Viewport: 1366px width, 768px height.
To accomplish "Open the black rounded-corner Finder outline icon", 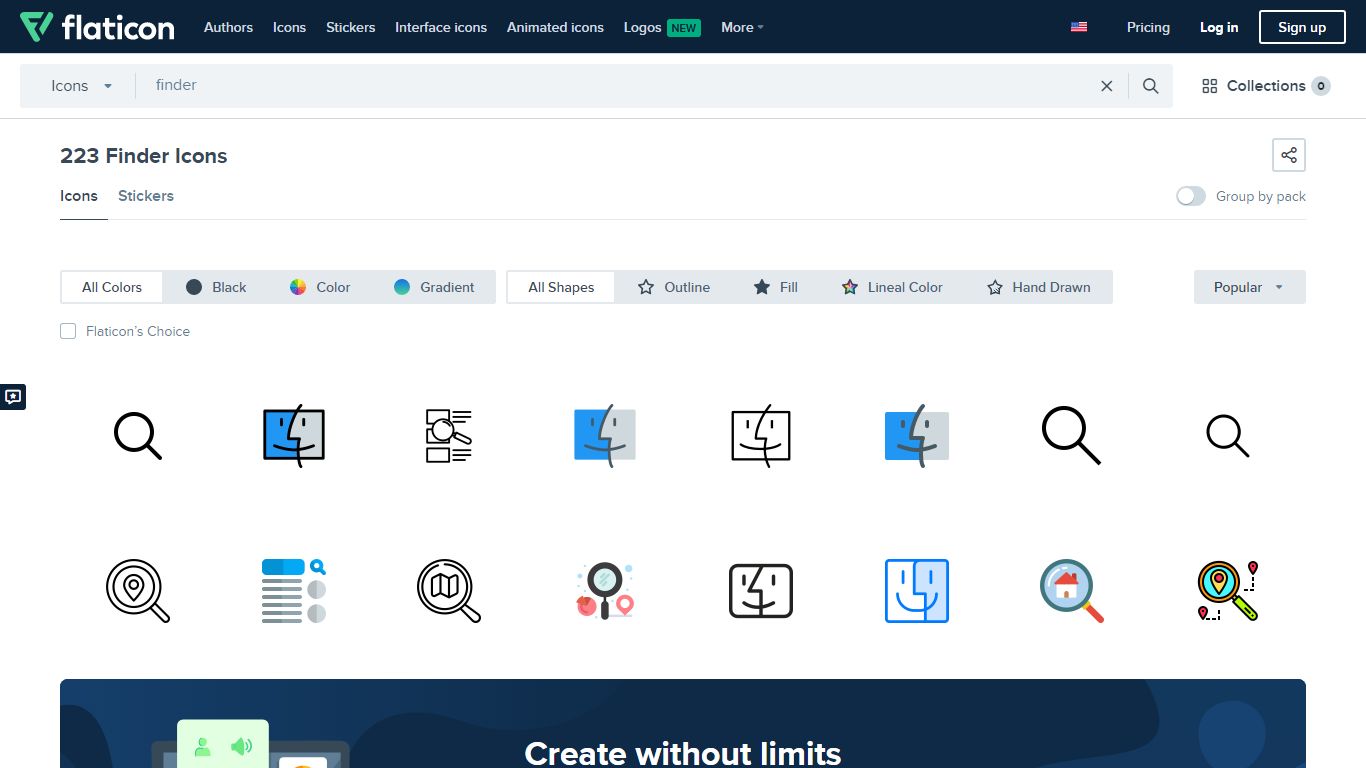I will point(761,591).
